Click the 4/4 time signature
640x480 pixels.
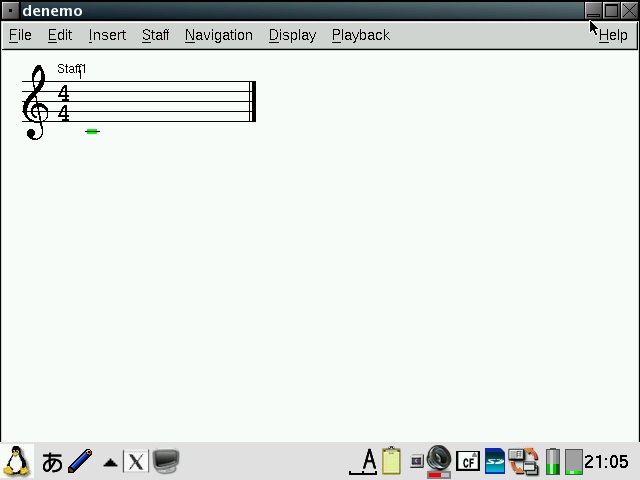click(x=64, y=103)
